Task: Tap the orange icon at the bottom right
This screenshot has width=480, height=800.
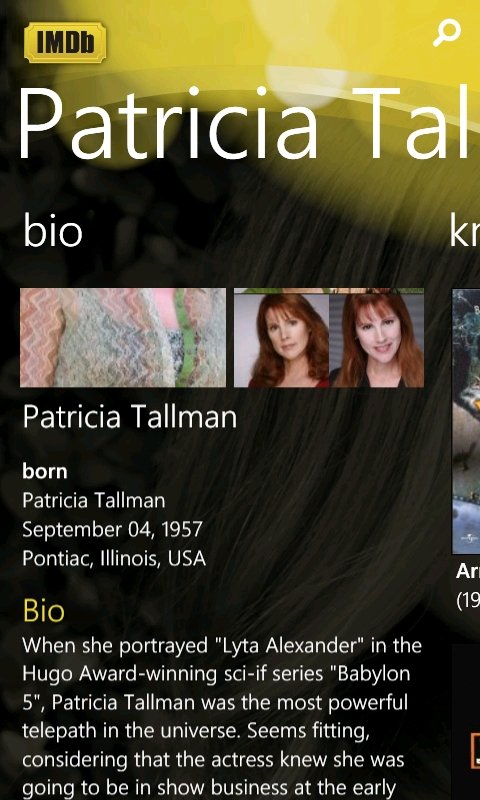Action: click(x=475, y=751)
